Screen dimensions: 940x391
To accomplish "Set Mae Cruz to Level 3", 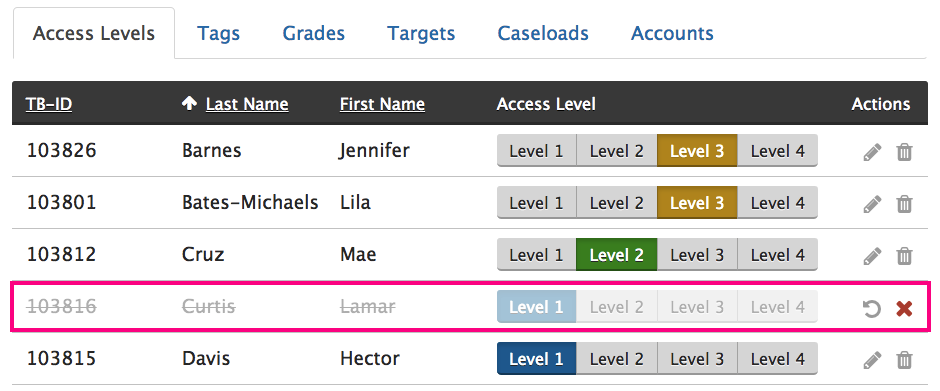I will [x=697, y=255].
